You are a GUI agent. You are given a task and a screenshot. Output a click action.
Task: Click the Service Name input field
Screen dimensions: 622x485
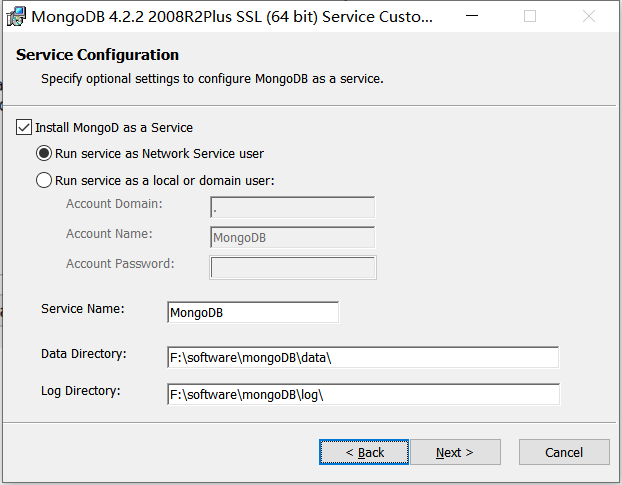coord(253,312)
